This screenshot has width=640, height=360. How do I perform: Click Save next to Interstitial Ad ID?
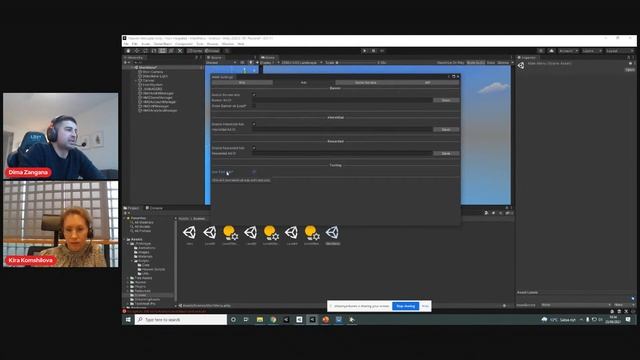446,129
